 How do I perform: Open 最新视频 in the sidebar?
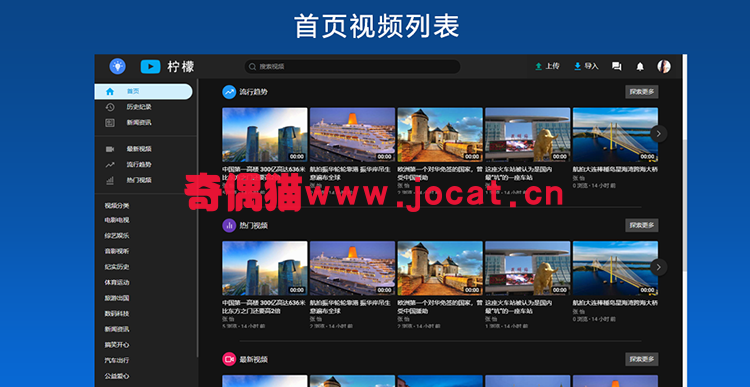139,149
